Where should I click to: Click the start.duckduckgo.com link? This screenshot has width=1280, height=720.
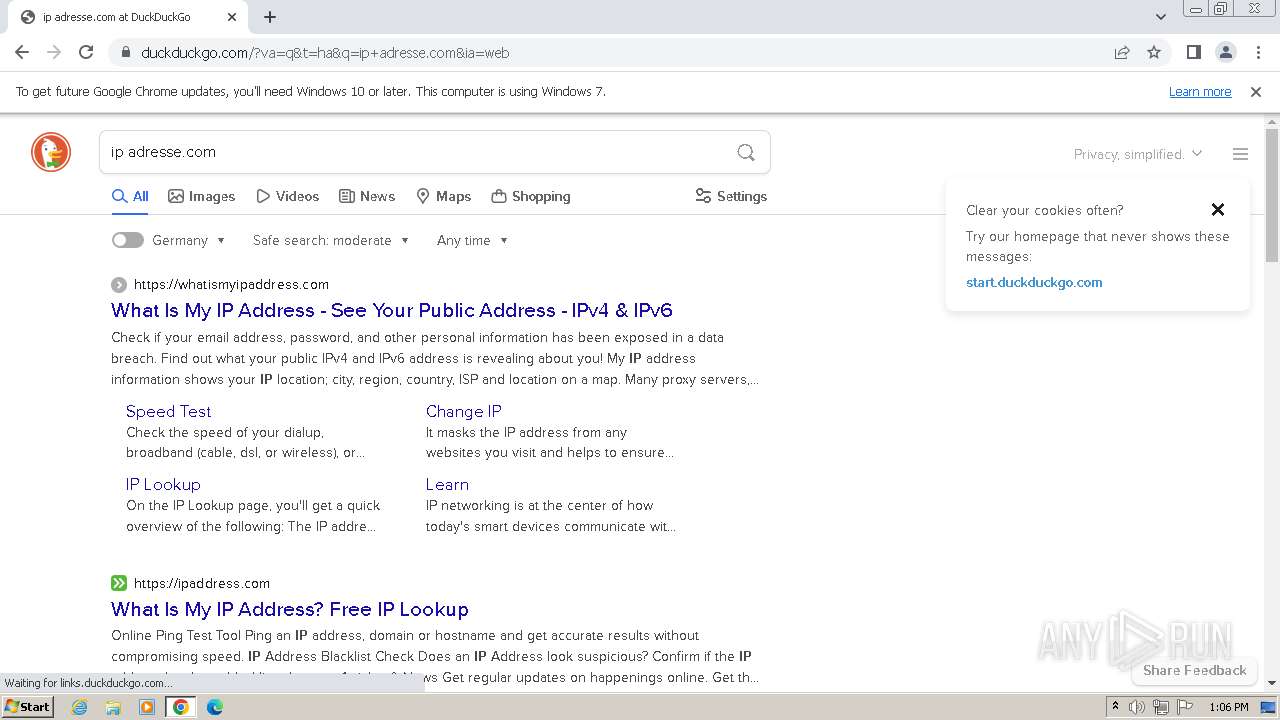point(1034,282)
